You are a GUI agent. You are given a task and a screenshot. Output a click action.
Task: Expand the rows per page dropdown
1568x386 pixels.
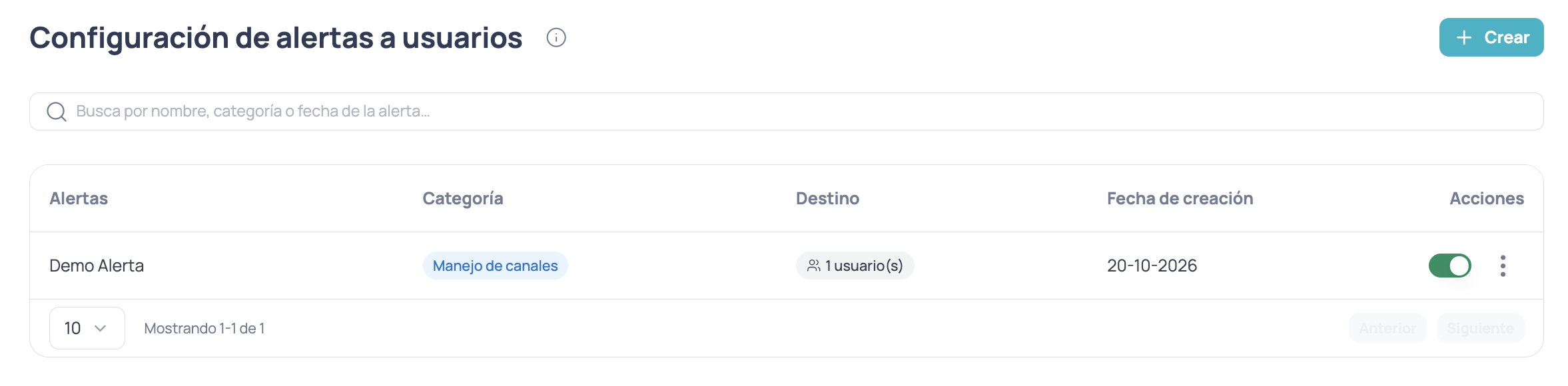87,328
